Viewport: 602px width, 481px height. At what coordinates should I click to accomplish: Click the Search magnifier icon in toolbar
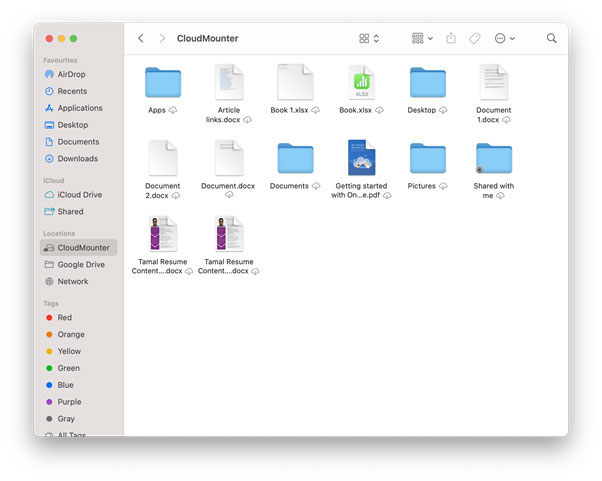click(x=551, y=39)
